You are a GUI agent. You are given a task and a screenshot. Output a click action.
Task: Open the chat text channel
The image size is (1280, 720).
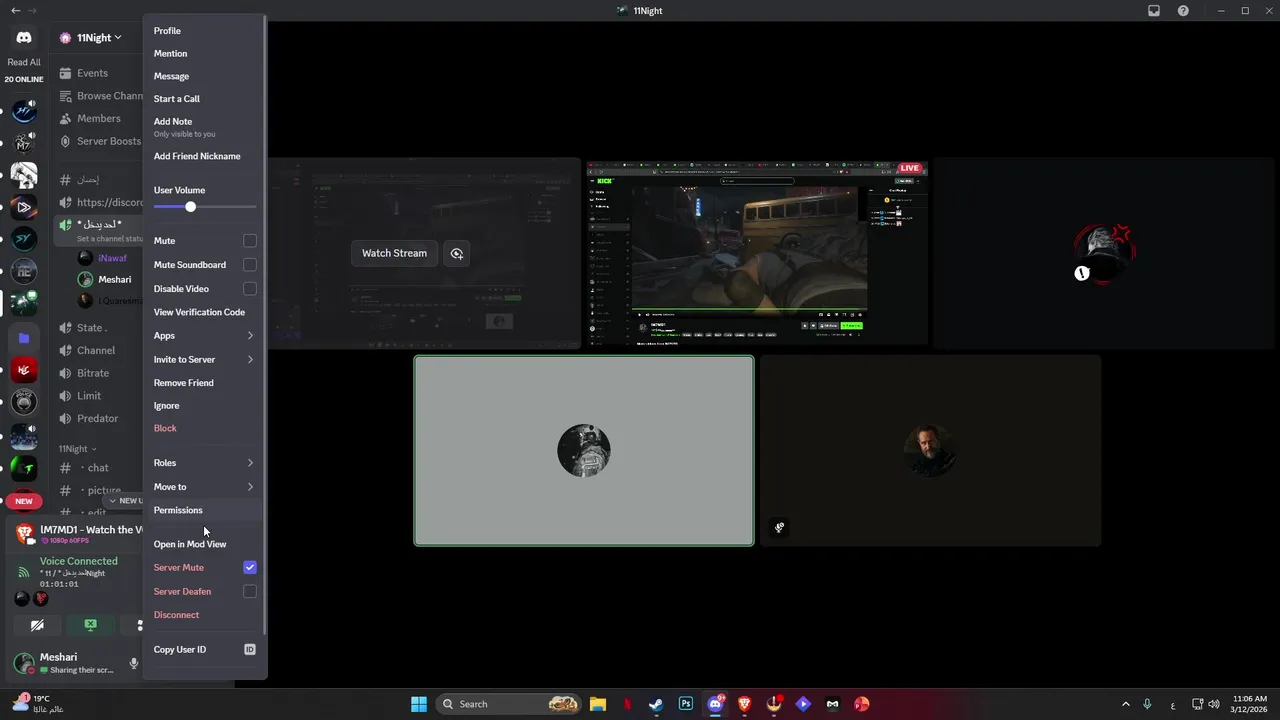97,468
